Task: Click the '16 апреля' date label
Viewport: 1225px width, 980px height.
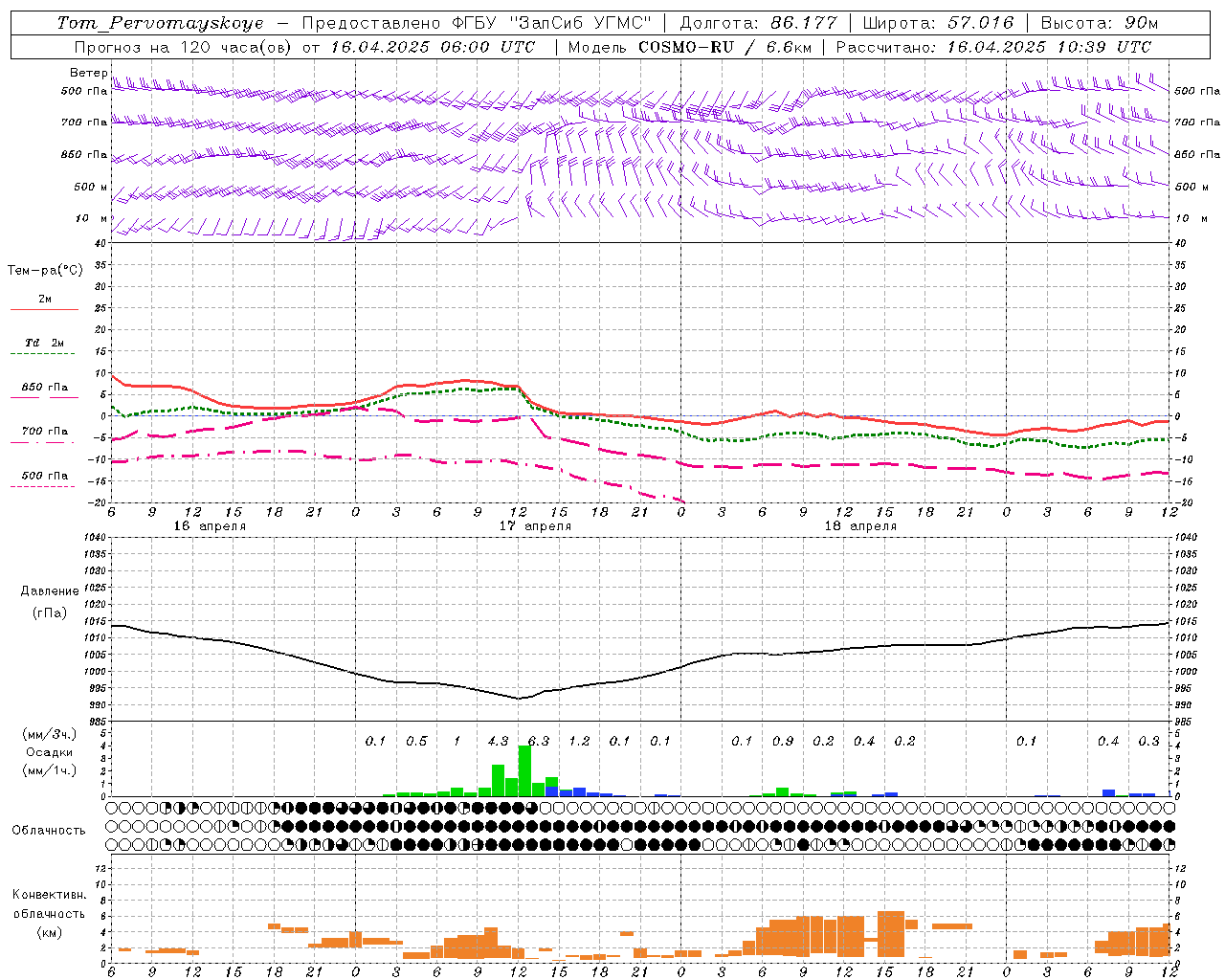Action: [210, 526]
